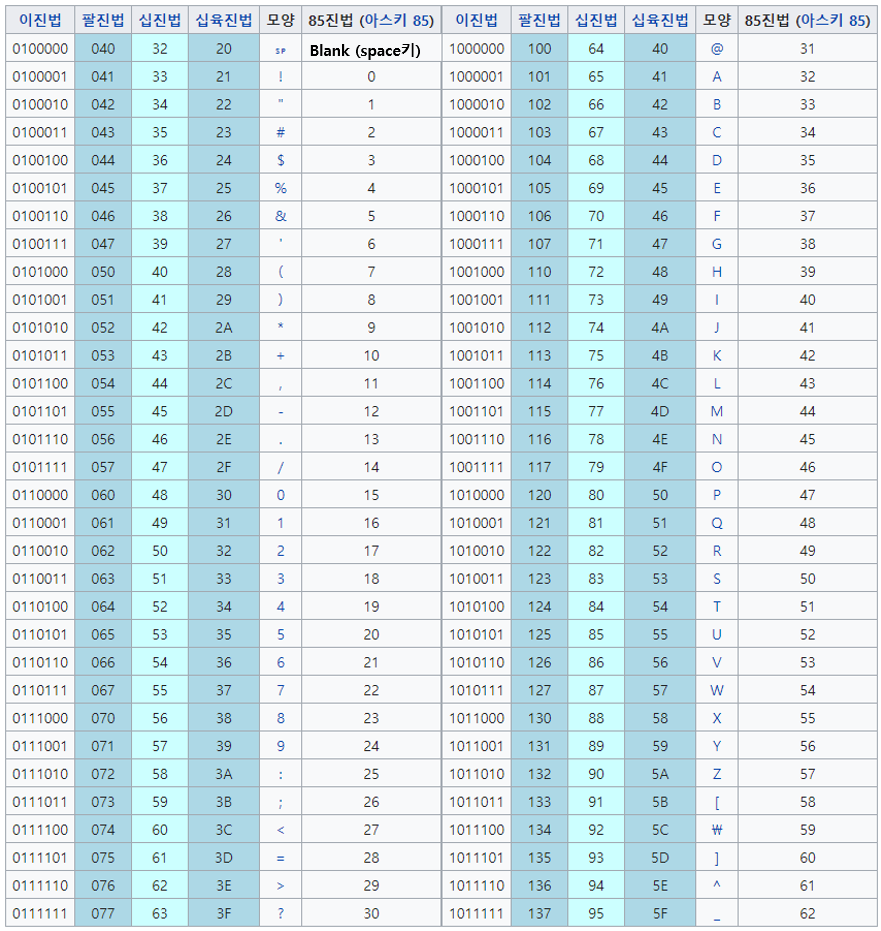Screen dimensions: 881x931
Task: Click the letter Q link
Action: (717, 524)
